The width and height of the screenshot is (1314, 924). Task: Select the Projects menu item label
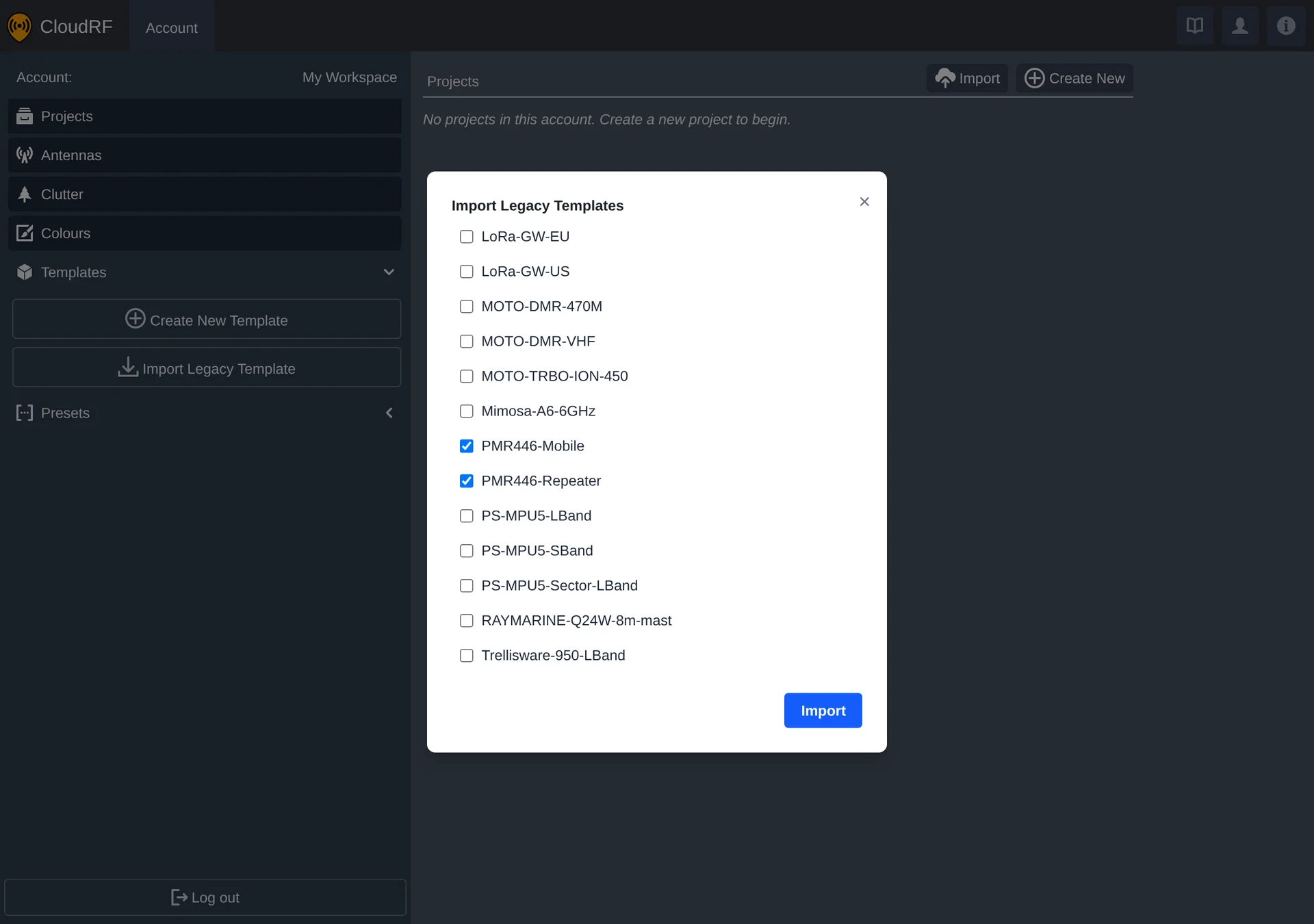(x=66, y=116)
